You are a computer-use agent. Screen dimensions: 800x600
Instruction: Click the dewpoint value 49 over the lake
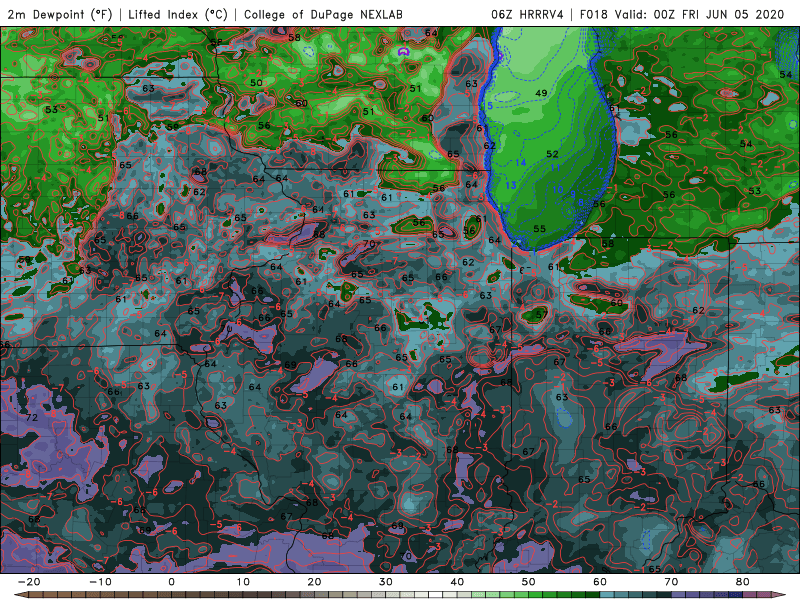coord(541,93)
